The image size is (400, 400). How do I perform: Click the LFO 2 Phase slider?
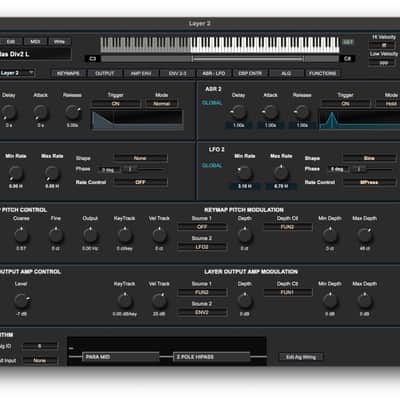[373, 169]
